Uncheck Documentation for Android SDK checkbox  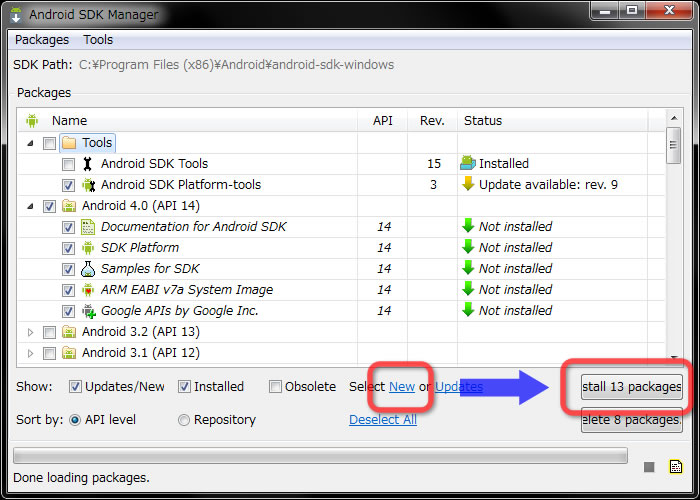(68, 227)
